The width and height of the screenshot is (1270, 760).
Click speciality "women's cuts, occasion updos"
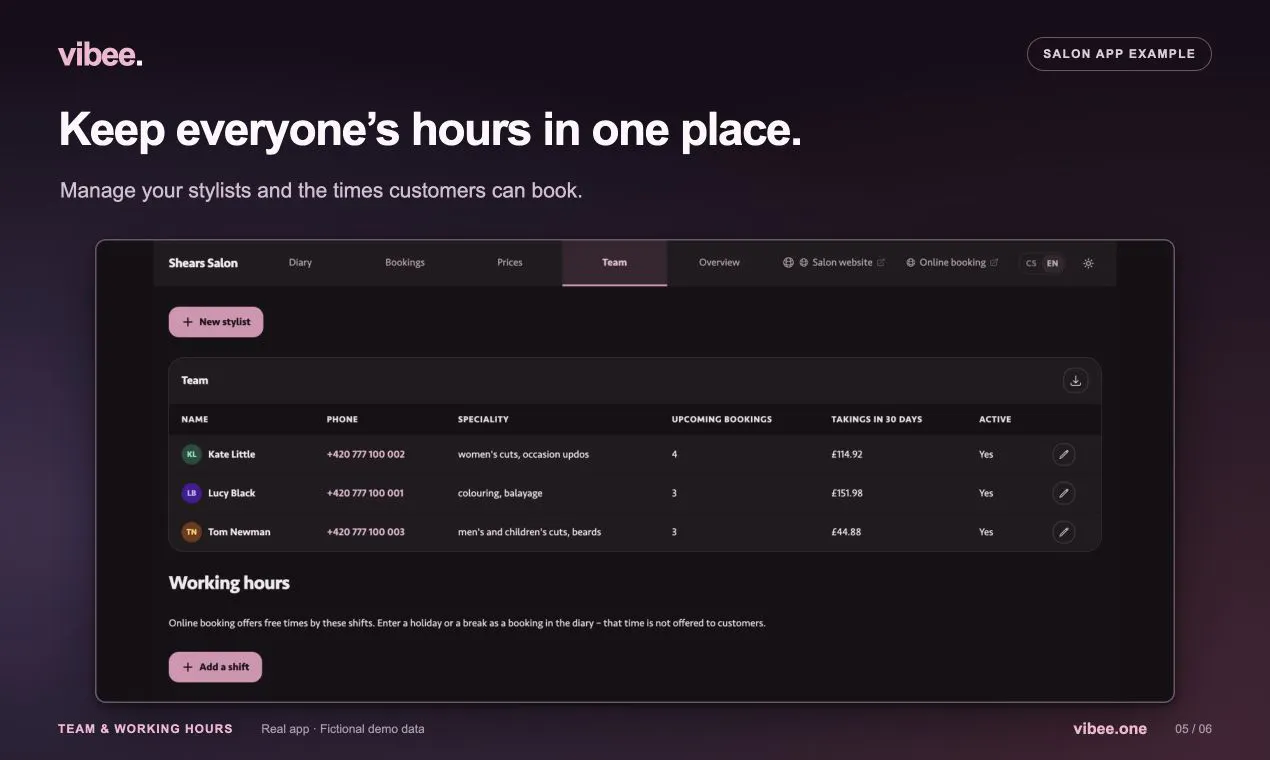click(523, 454)
